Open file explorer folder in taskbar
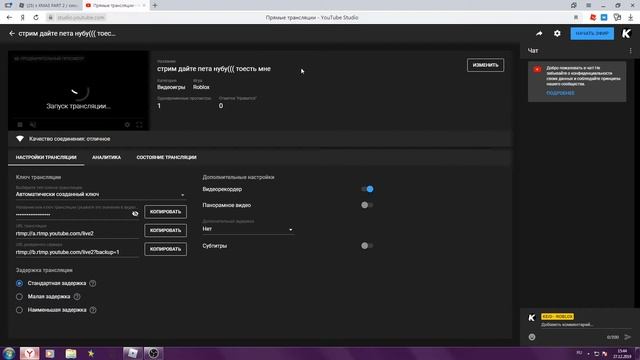The image size is (640, 360). tap(71, 353)
